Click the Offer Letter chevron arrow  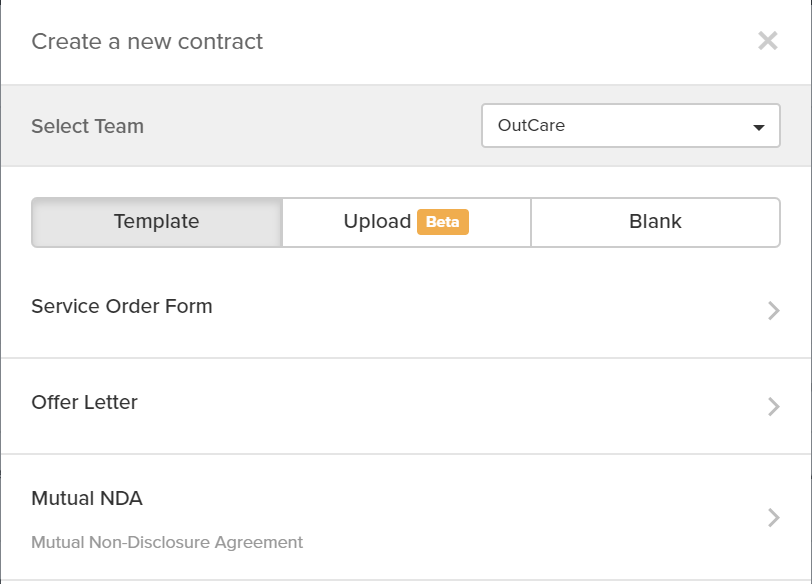773,406
